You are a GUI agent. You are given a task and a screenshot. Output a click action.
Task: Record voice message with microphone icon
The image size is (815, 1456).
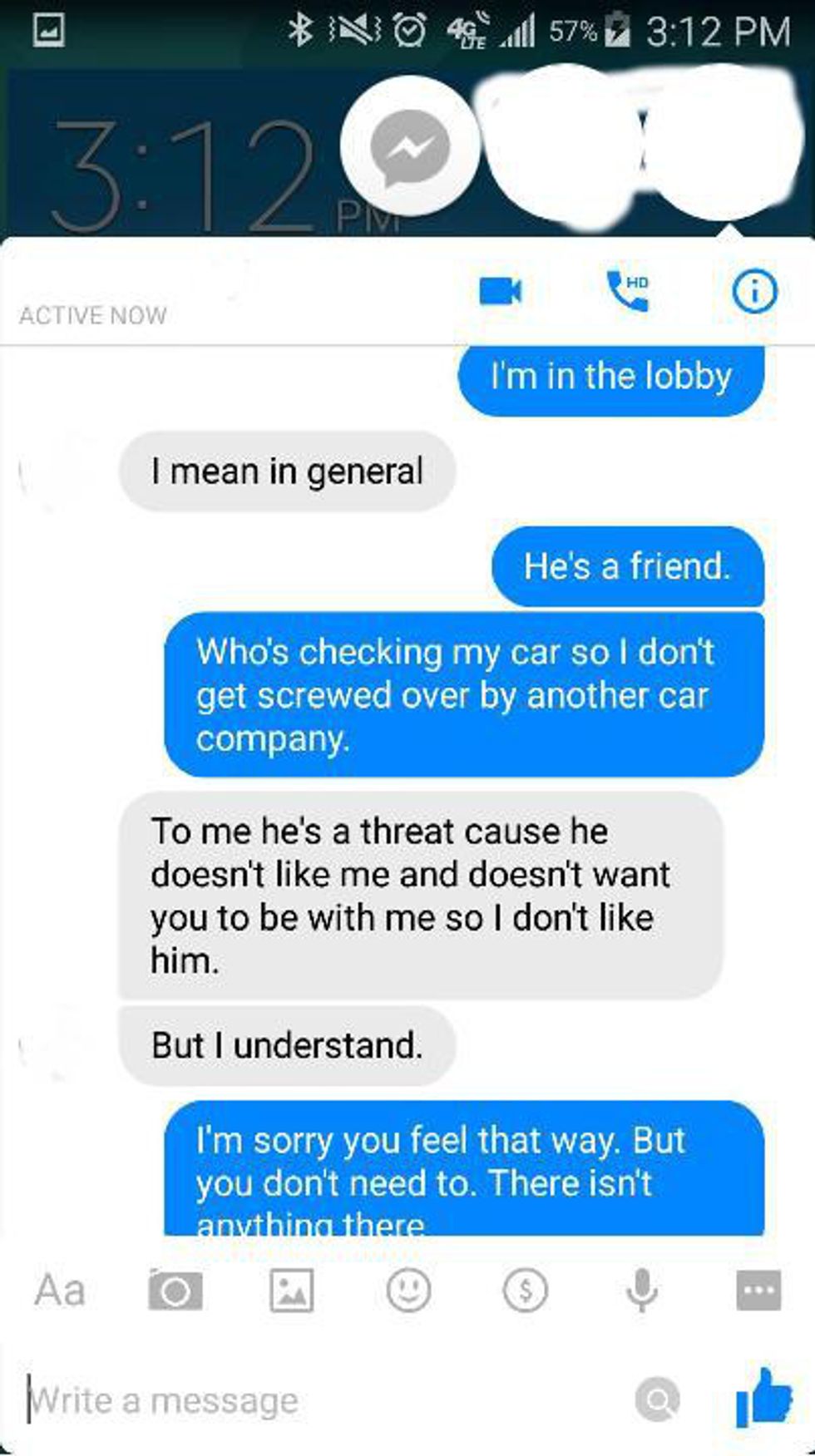(642, 1291)
